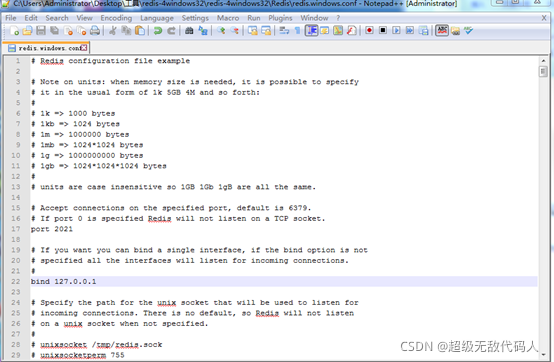Open the Plugins menu

click(x=280, y=18)
